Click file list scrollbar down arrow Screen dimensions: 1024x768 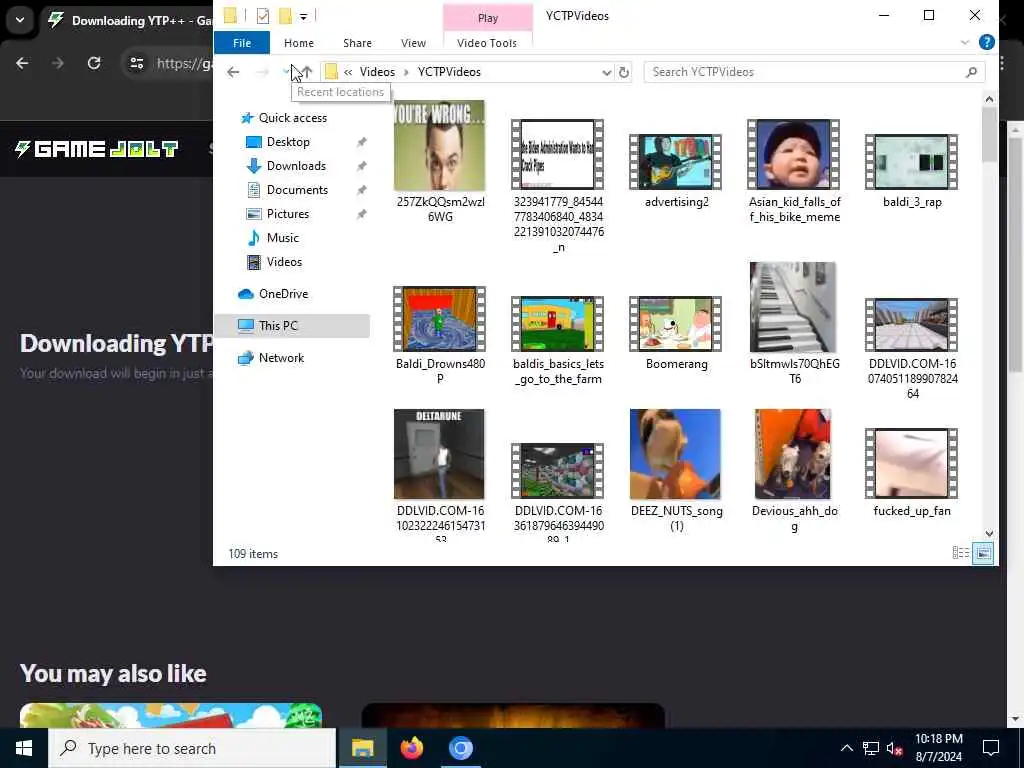coord(989,534)
